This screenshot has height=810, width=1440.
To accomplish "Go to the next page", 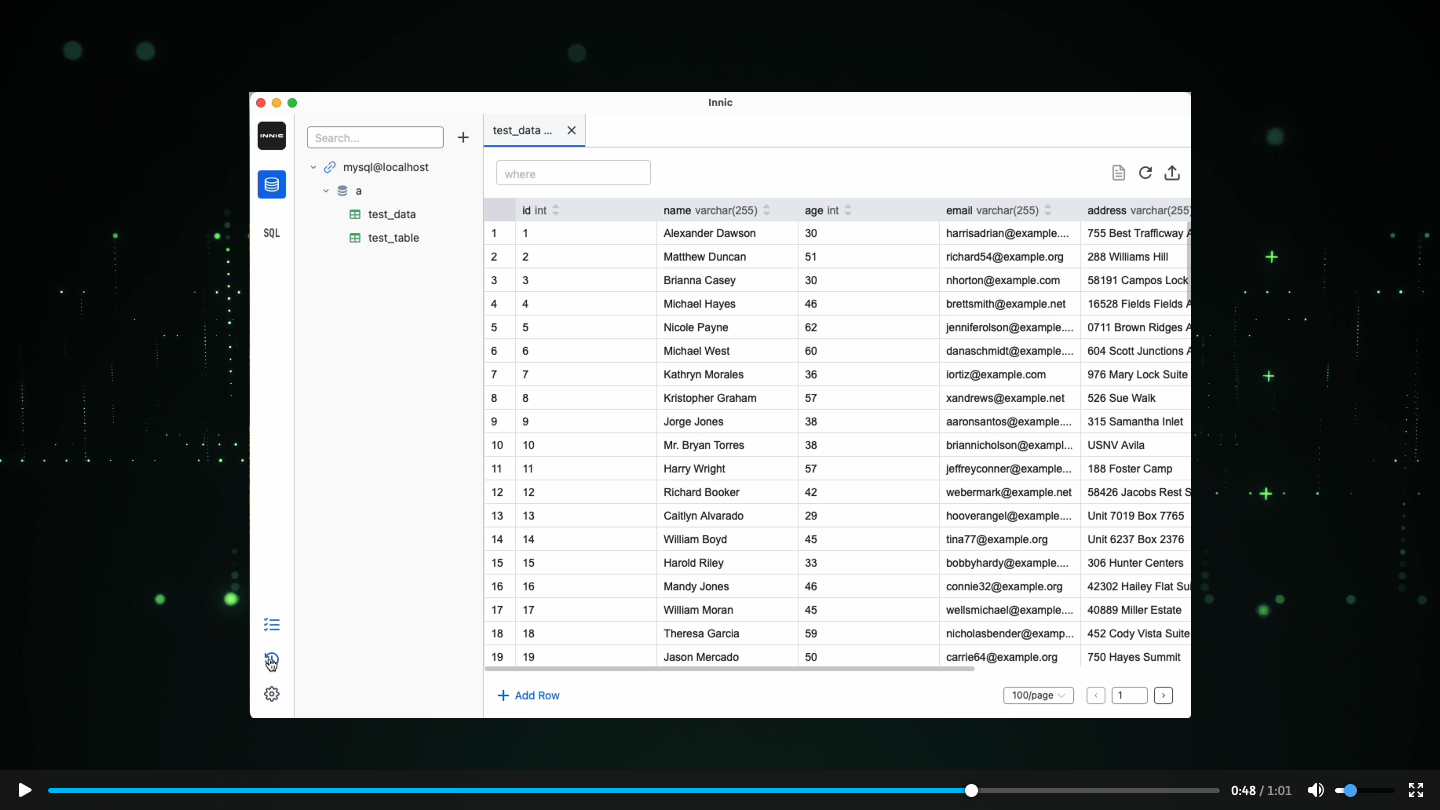I will [x=1163, y=695].
